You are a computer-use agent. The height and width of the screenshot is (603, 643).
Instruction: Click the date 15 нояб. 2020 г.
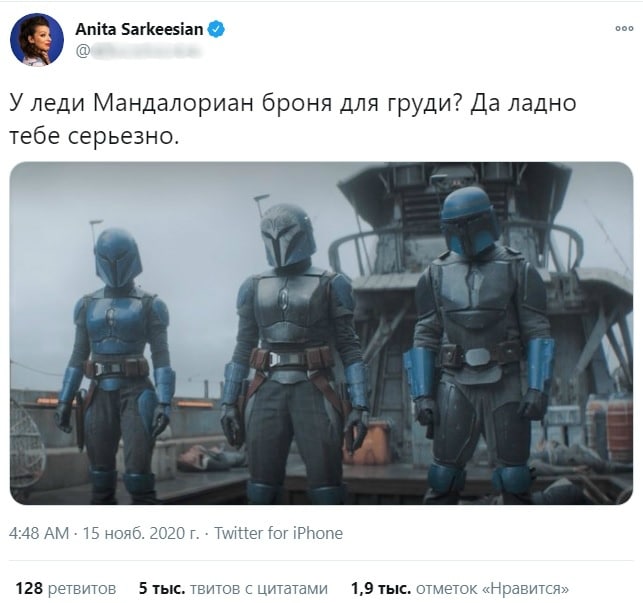(141, 533)
